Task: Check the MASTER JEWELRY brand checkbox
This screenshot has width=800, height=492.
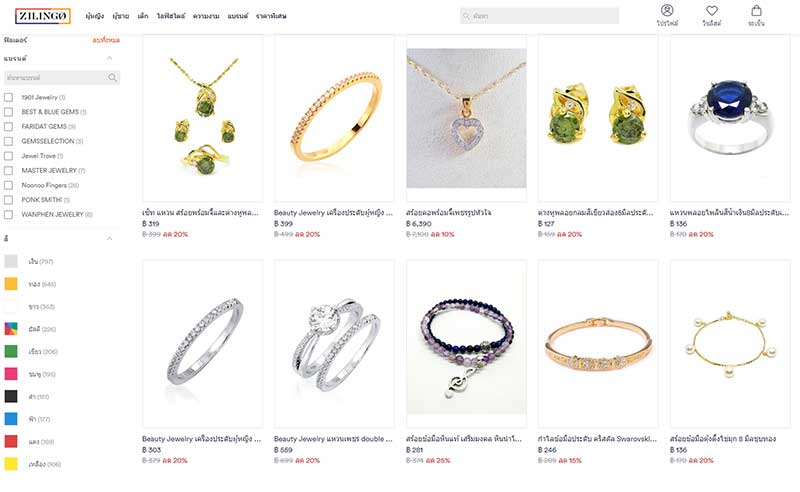Action: point(8,170)
